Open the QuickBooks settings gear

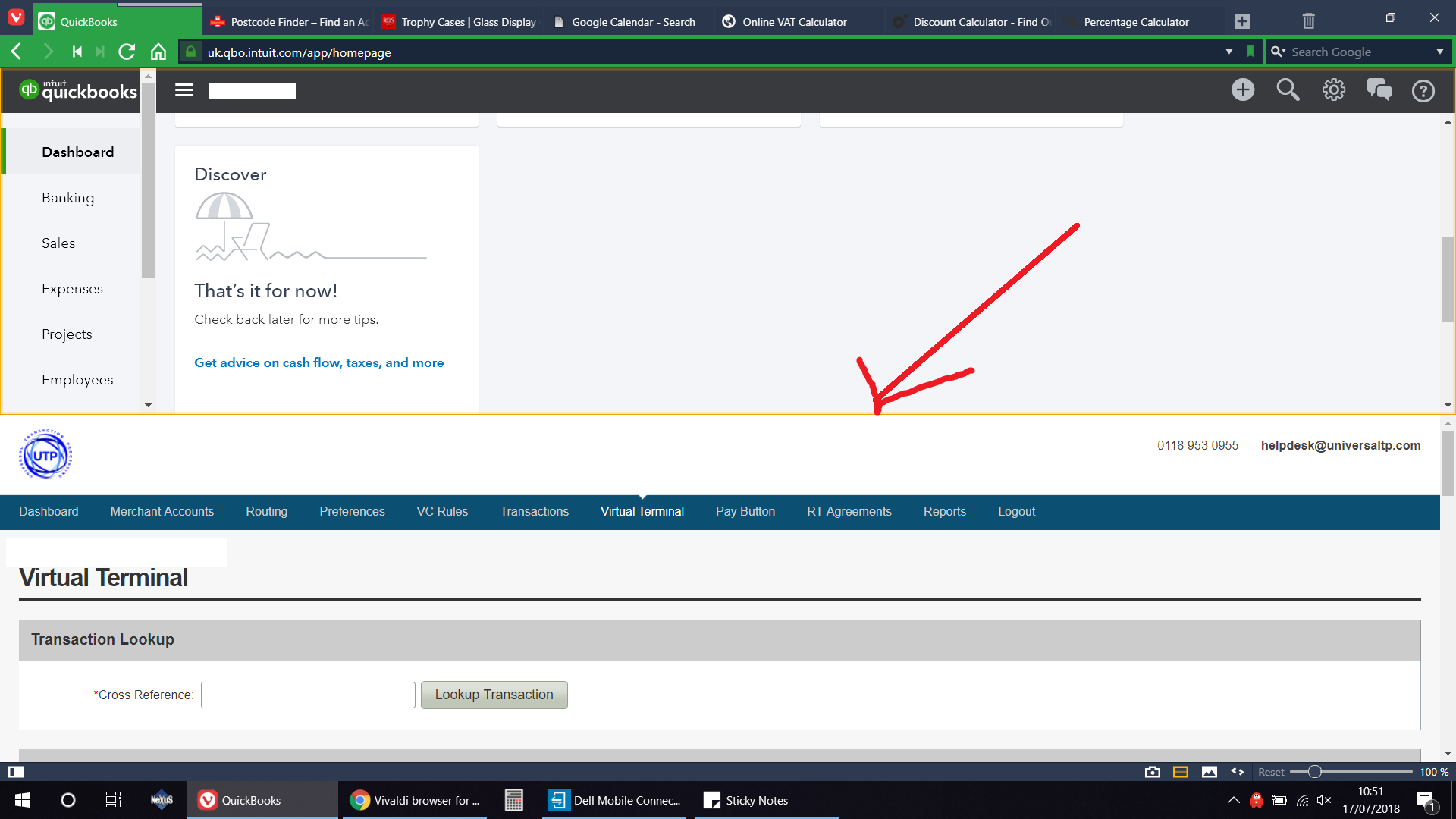click(1334, 90)
